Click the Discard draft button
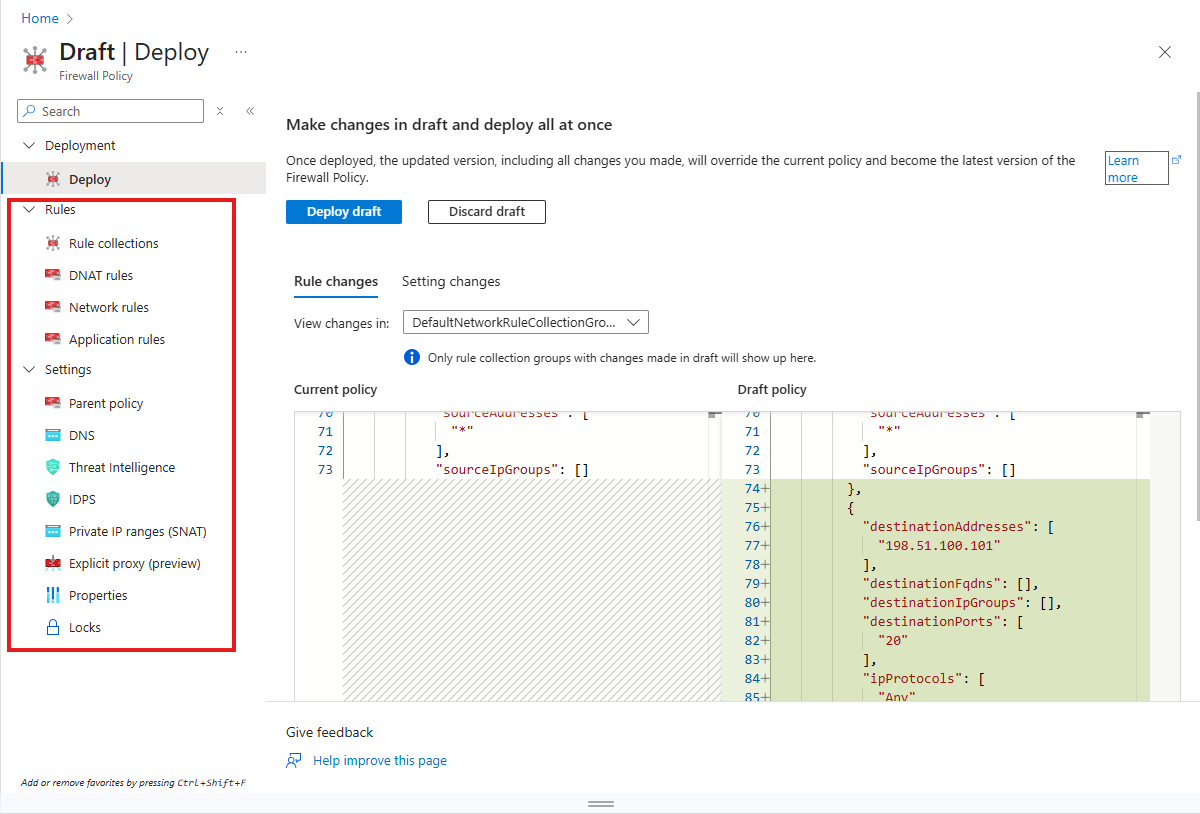 (487, 212)
